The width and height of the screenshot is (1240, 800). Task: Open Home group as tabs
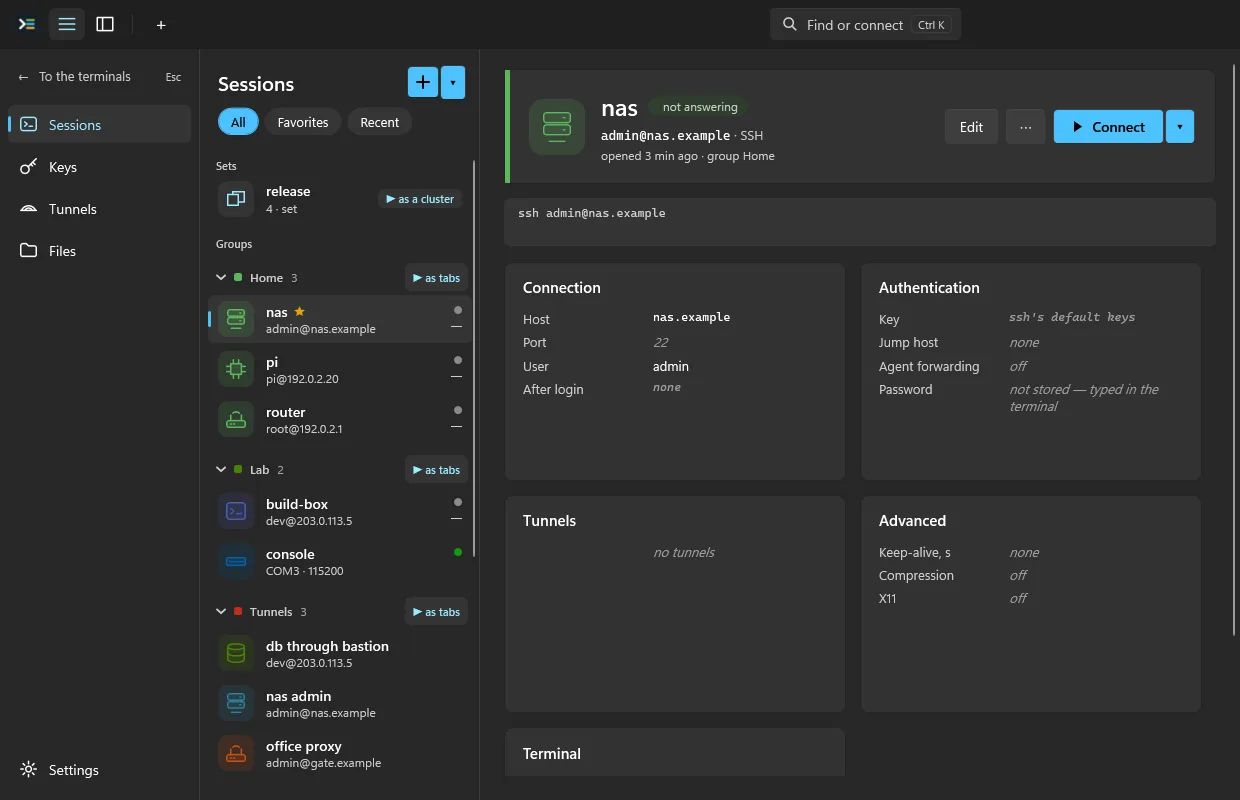tap(437, 278)
